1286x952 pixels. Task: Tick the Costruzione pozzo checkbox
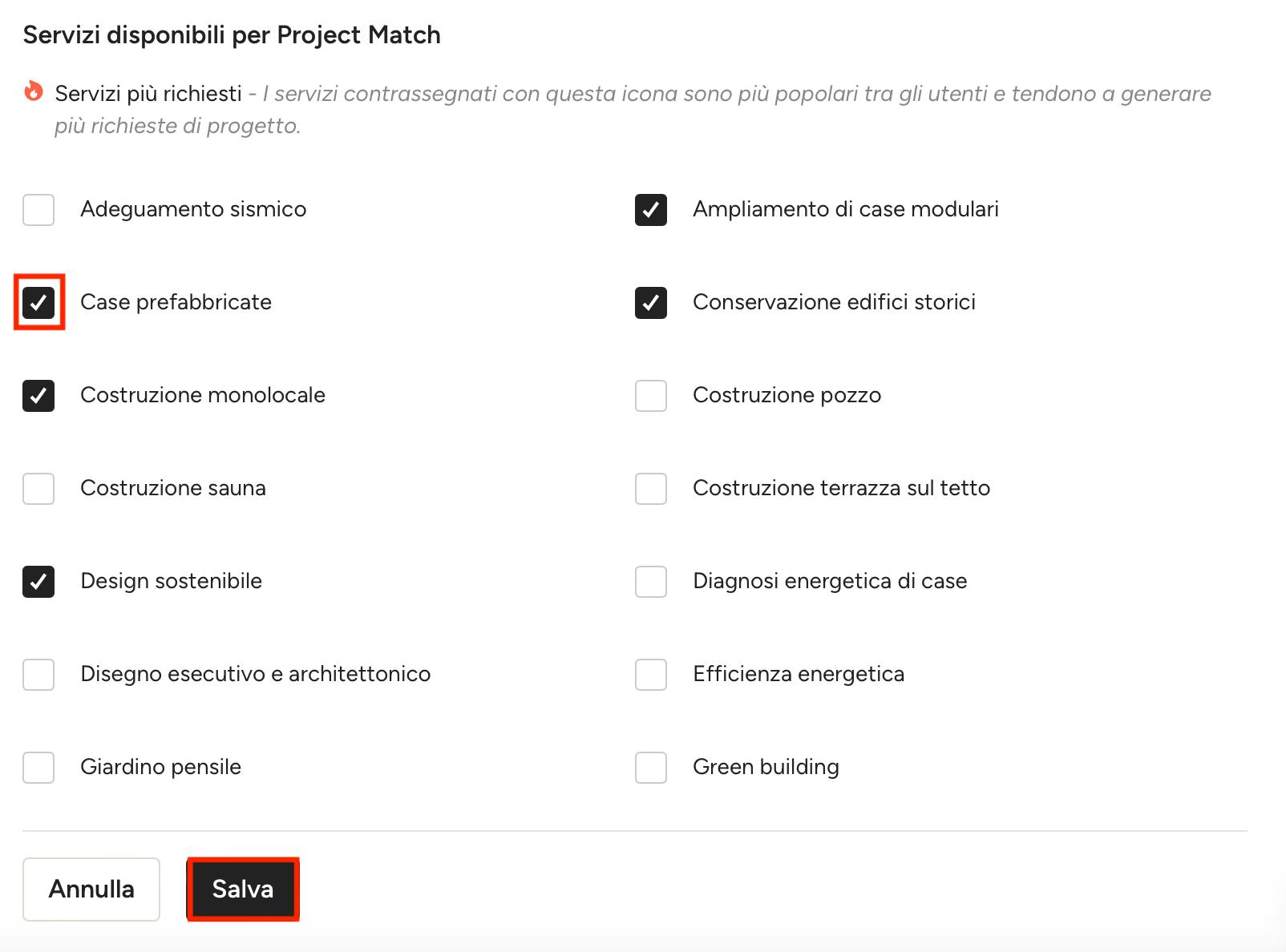pos(651,396)
